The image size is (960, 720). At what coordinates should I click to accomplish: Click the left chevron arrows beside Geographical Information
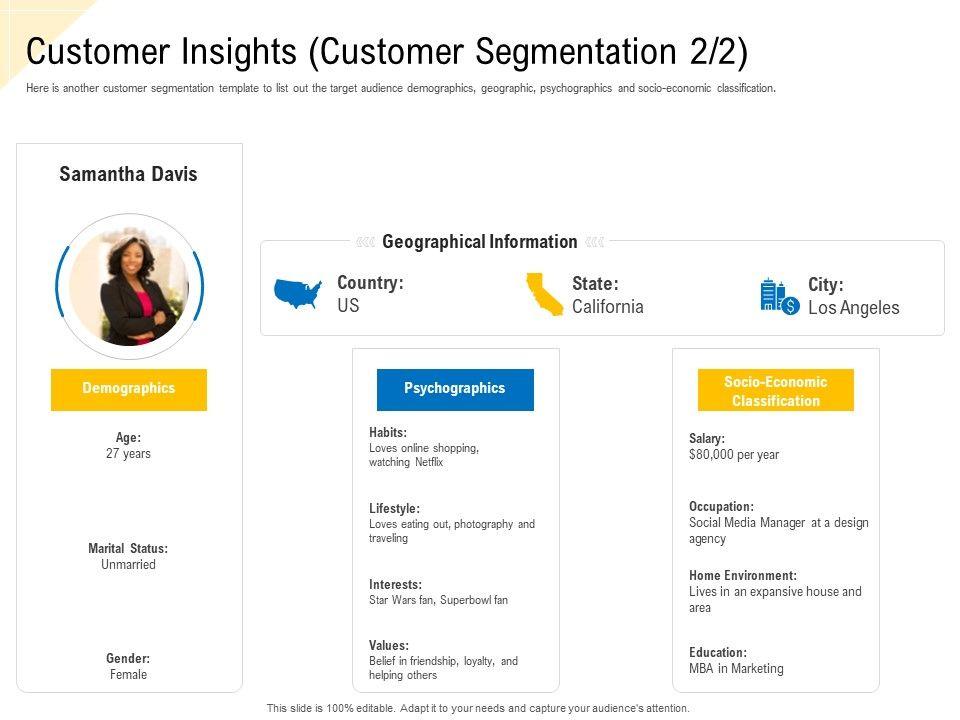point(365,242)
